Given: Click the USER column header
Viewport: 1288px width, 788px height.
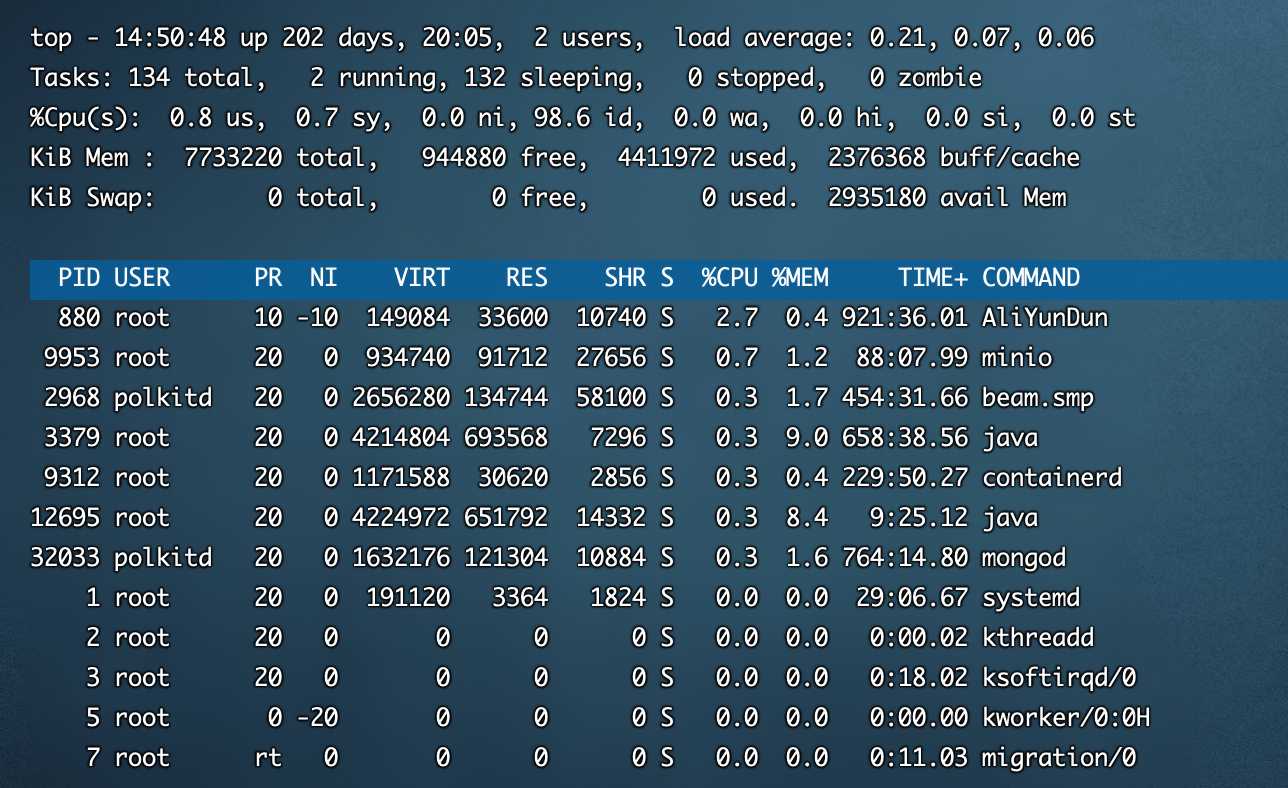Looking at the screenshot, I should tap(142, 278).
